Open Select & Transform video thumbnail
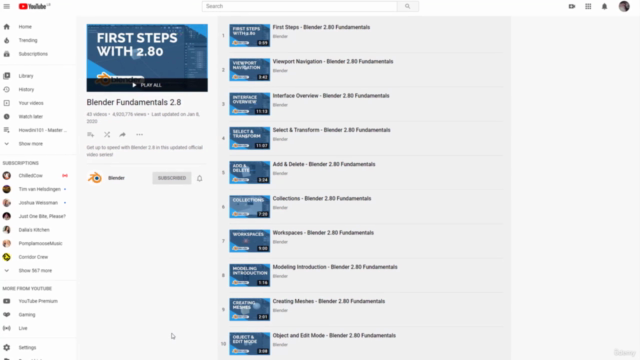640x360 pixels. pos(249,138)
